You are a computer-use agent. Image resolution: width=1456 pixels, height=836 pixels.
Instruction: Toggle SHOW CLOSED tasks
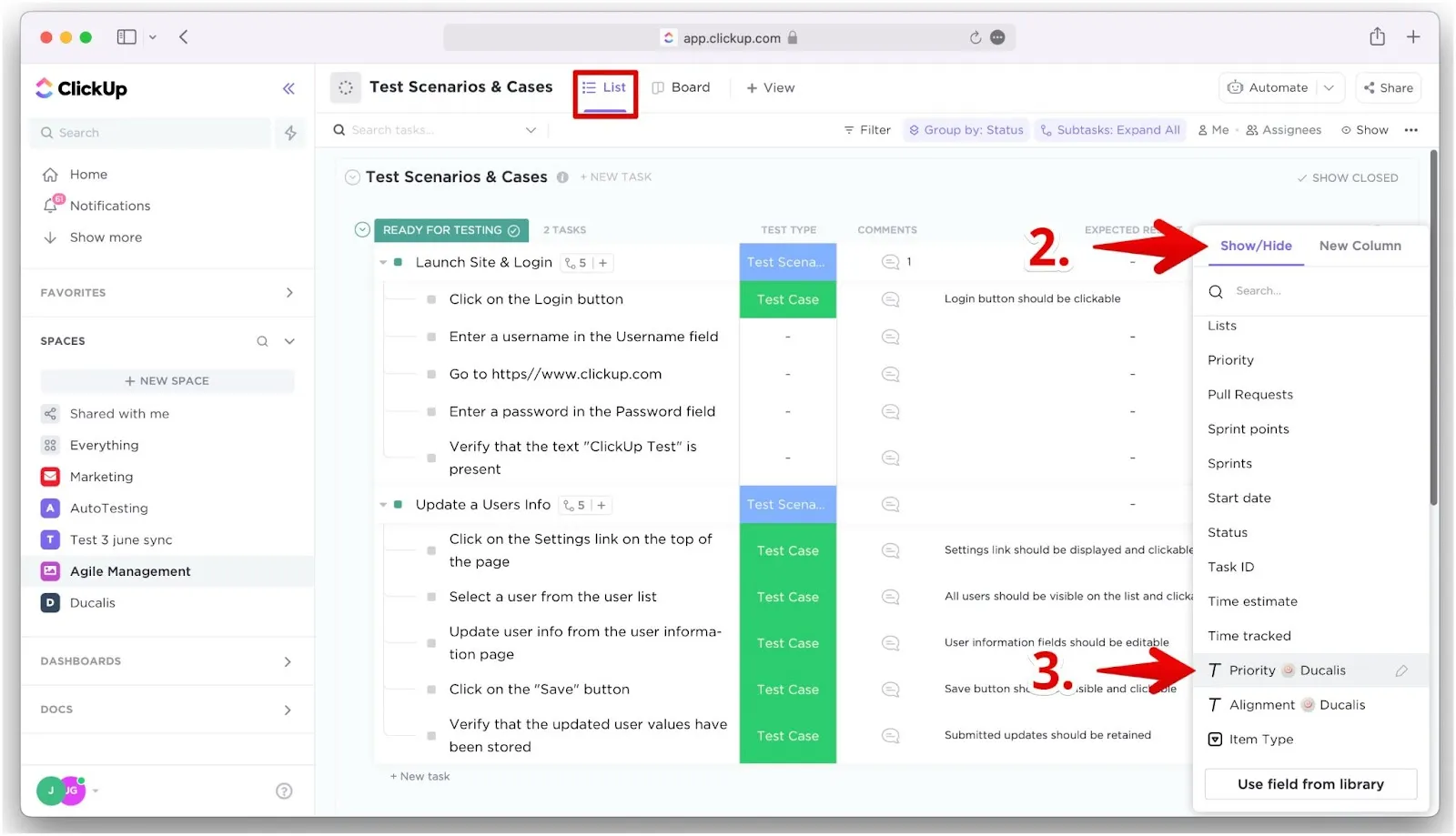(1349, 177)
